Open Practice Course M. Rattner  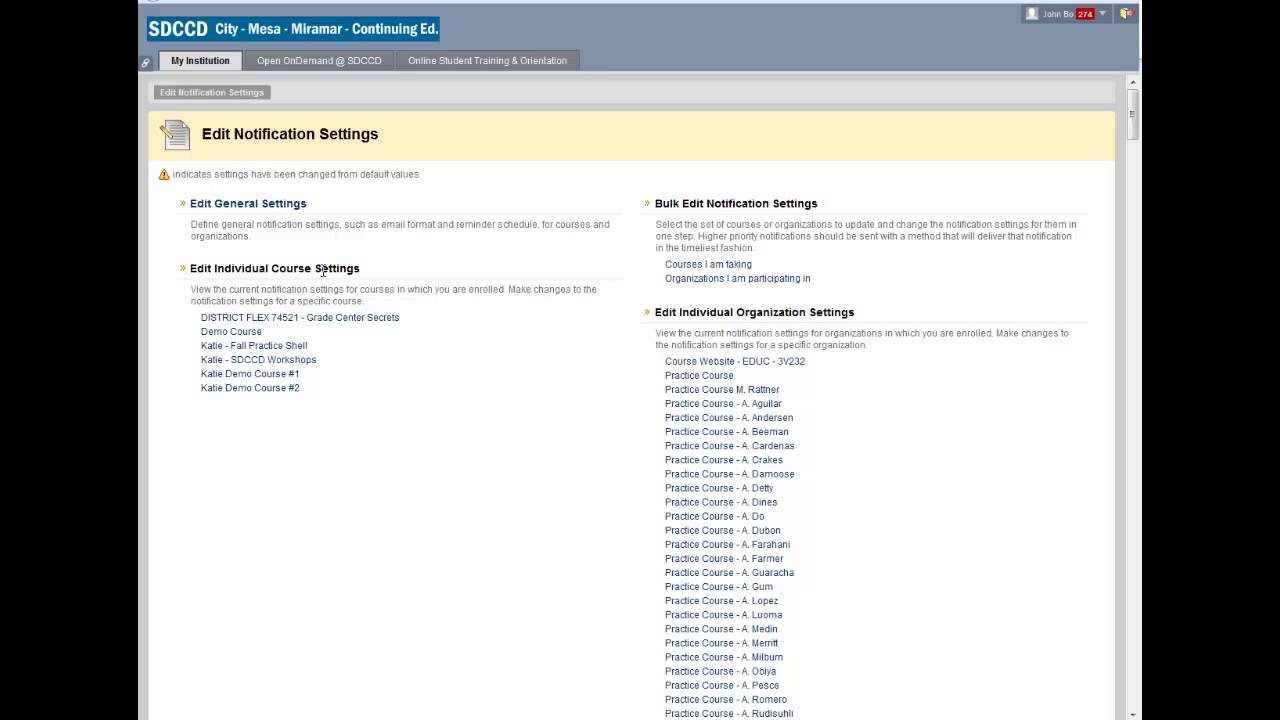(x=722, y=390)
